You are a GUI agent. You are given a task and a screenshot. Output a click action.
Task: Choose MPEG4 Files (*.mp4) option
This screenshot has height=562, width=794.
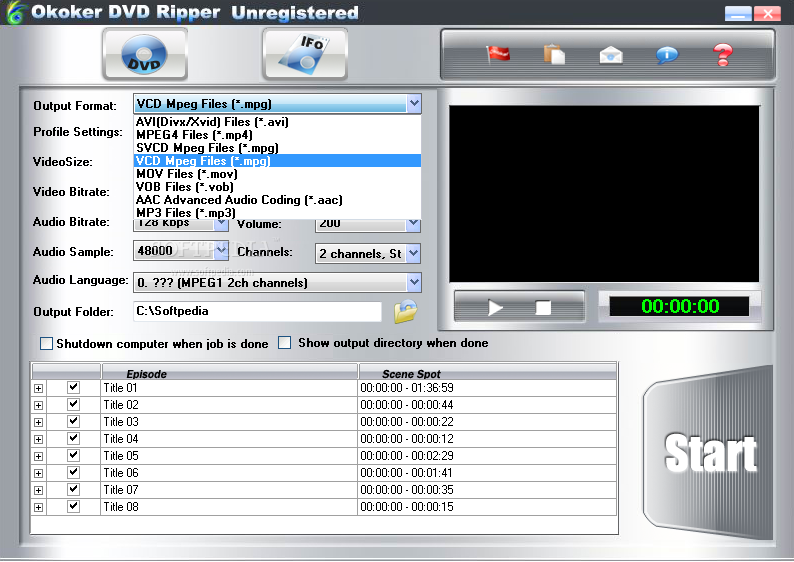coord(277,135)
